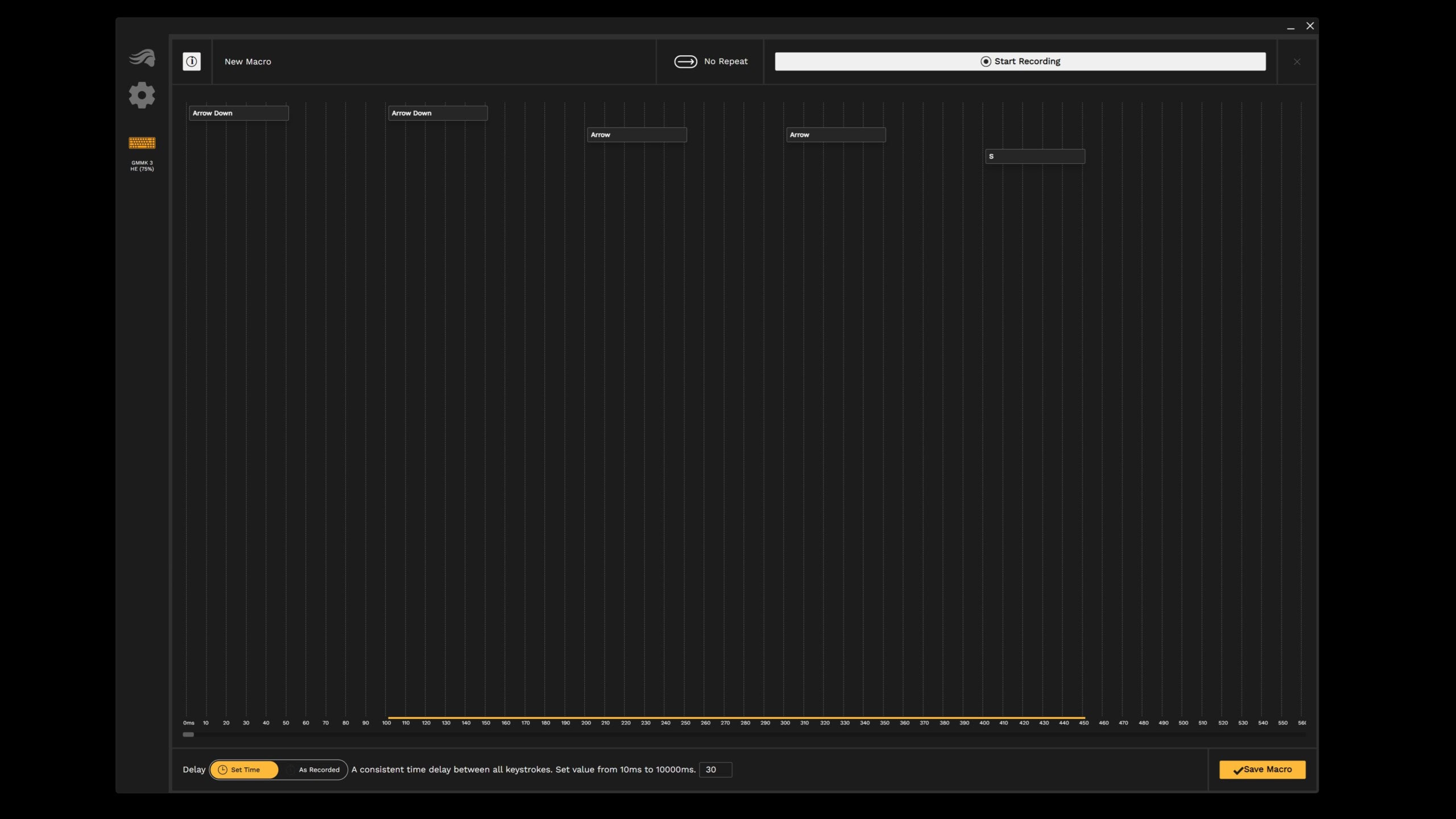The height and width of the screenshot is (819, 1456).
Task: Click the Save Macro checkmark icon
Action: (x=1238, y=770)
